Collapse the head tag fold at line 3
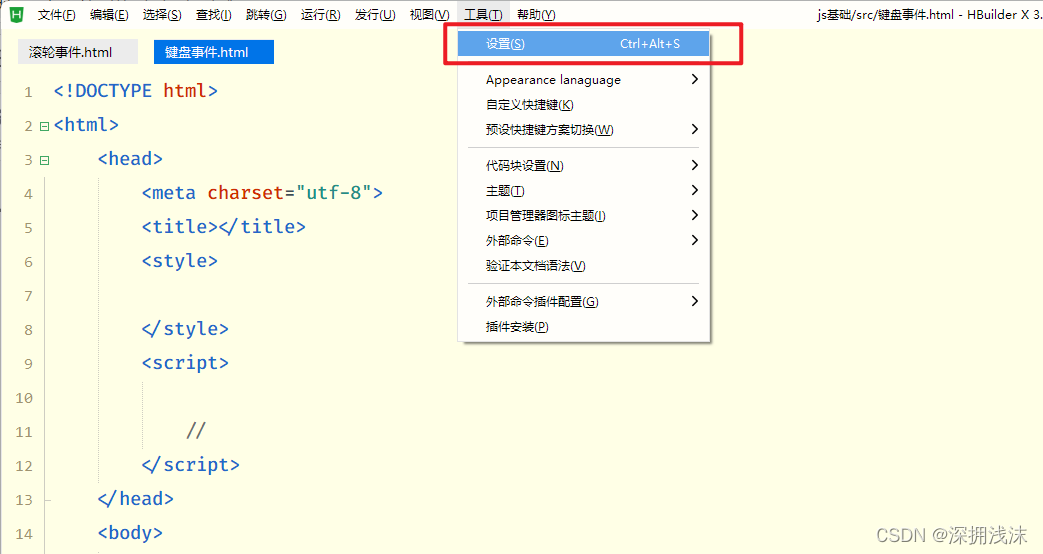 tap(45, 160)
